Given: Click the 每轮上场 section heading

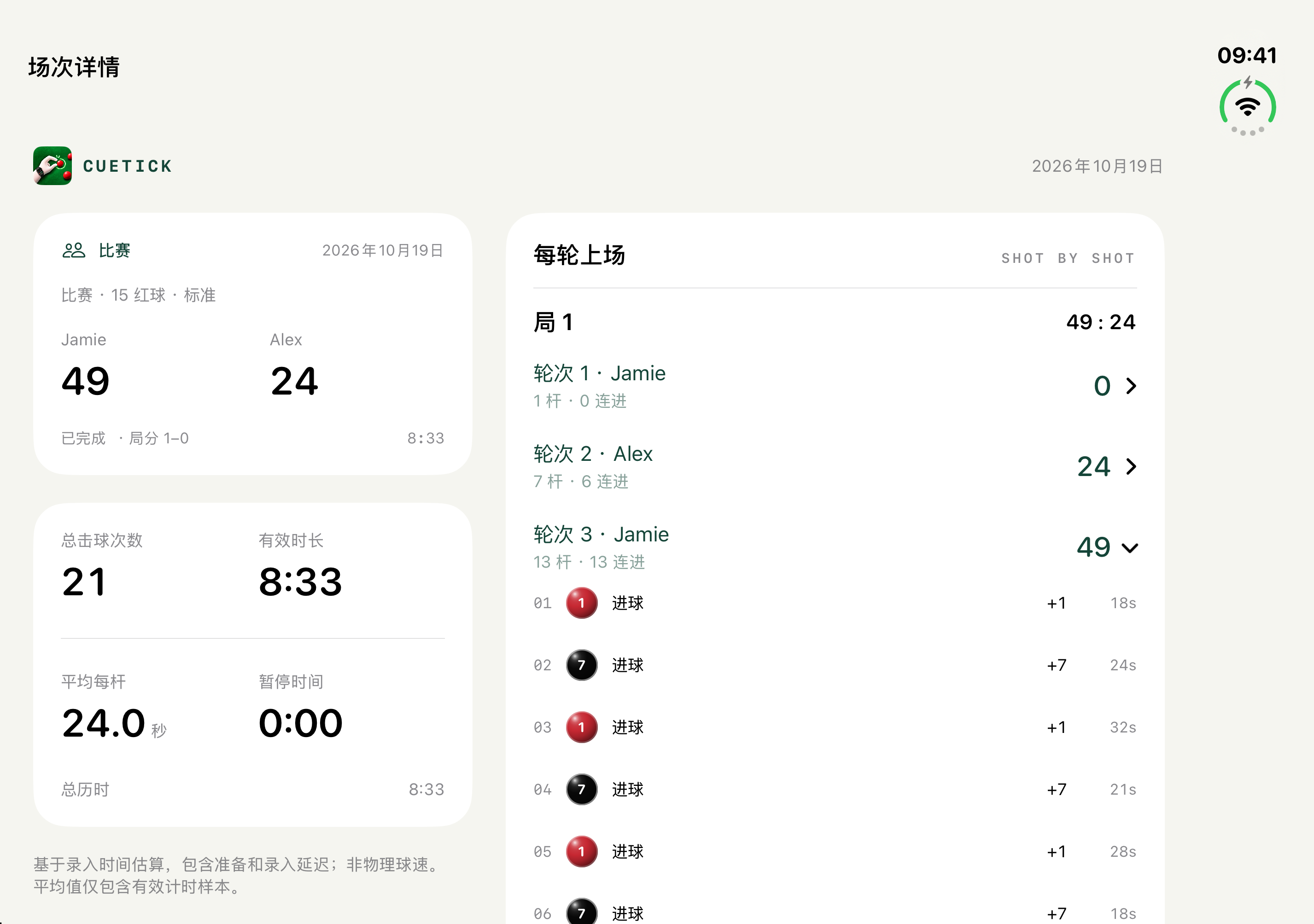Looking at the screenshot, I should point(579,255).
